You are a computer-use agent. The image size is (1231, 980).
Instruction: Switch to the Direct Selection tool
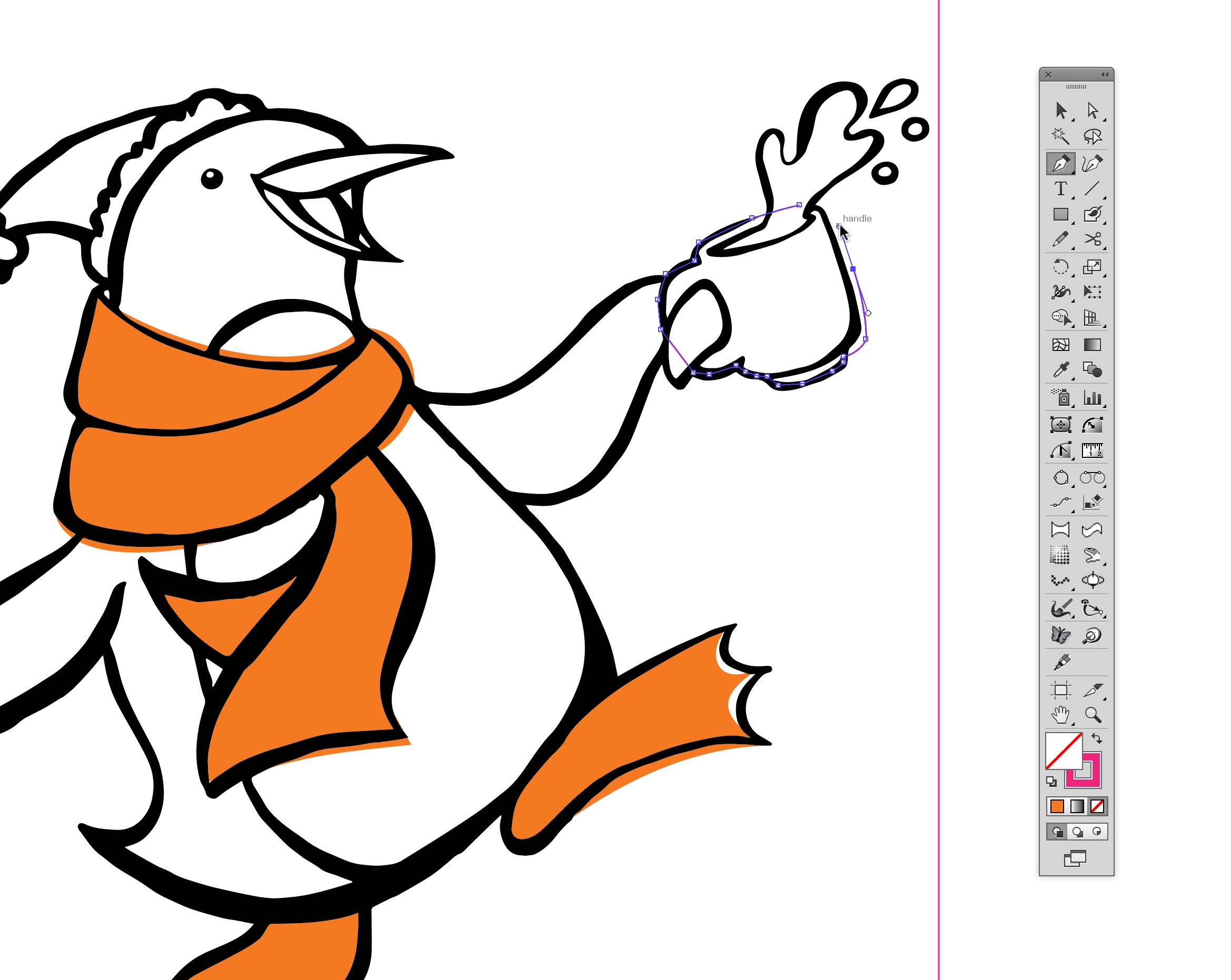tap(1094, 111)
